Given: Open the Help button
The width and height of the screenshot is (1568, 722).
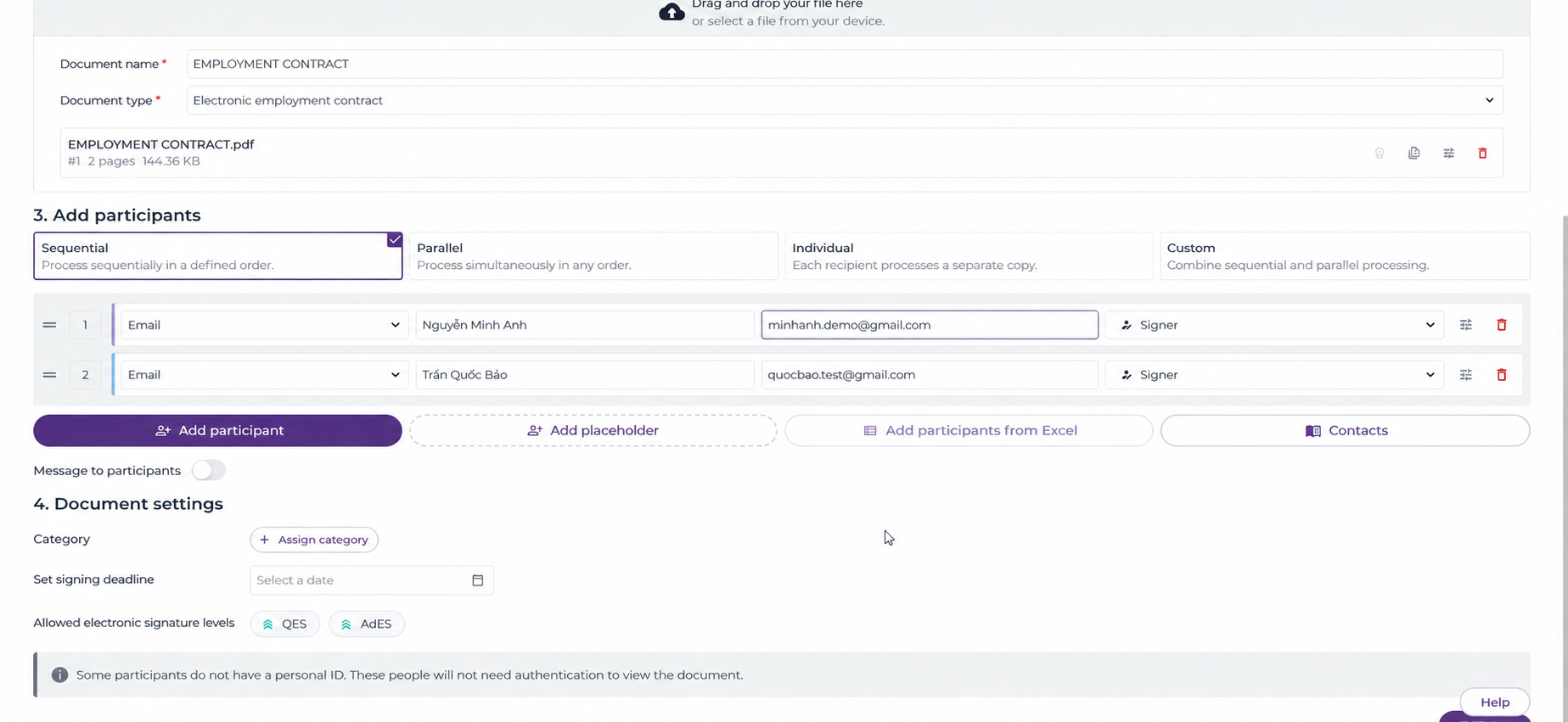Looking at the screenshot, I should pos(1494,702).
